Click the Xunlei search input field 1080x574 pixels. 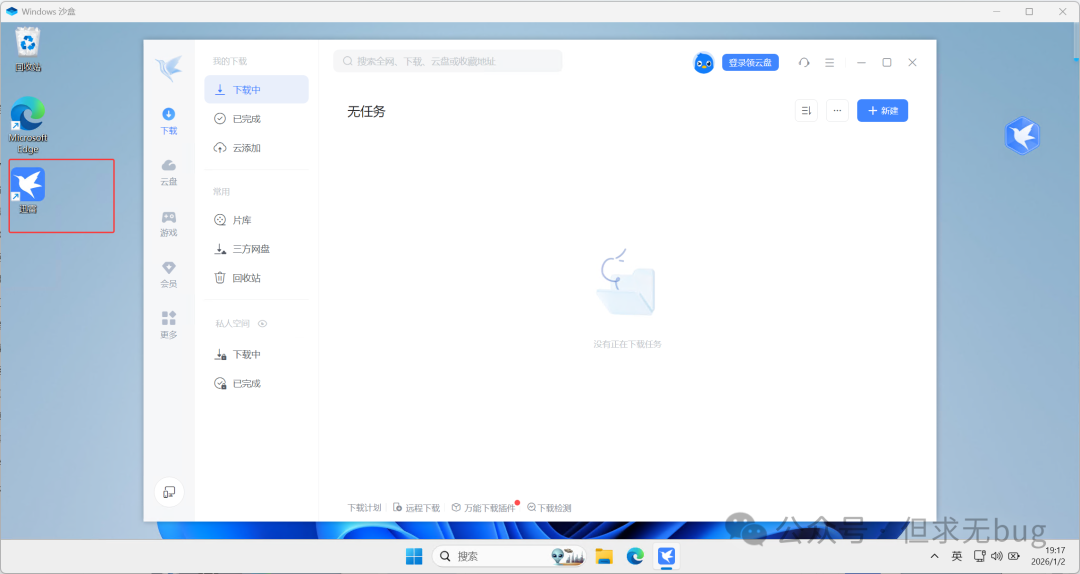[448, 61]
